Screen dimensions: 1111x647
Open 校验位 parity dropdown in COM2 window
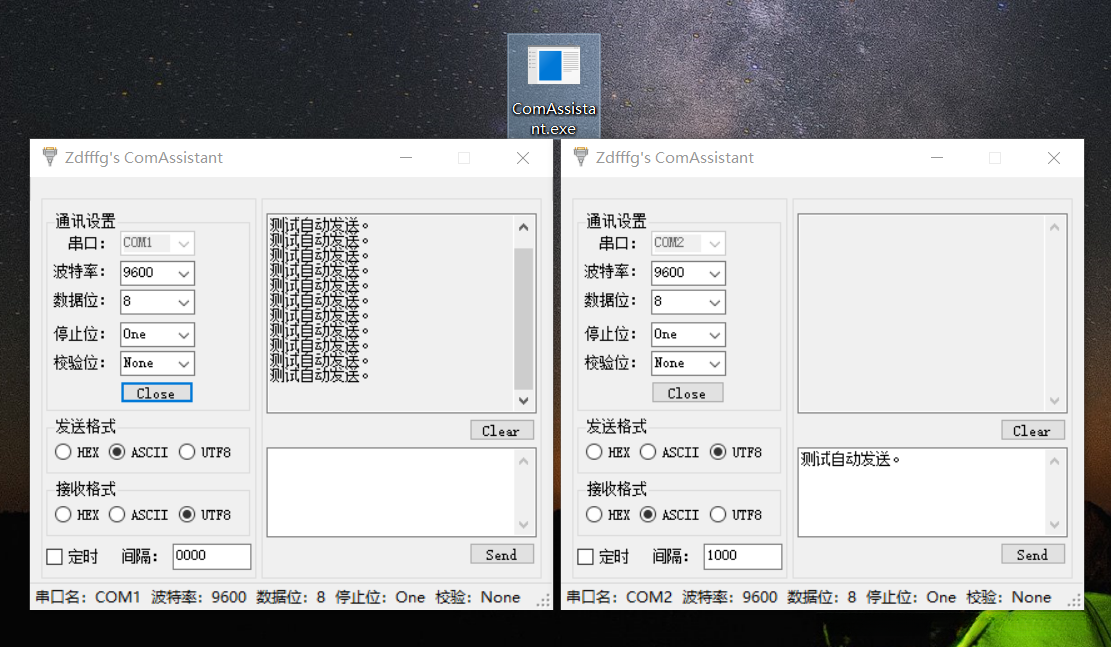(688, 364)
